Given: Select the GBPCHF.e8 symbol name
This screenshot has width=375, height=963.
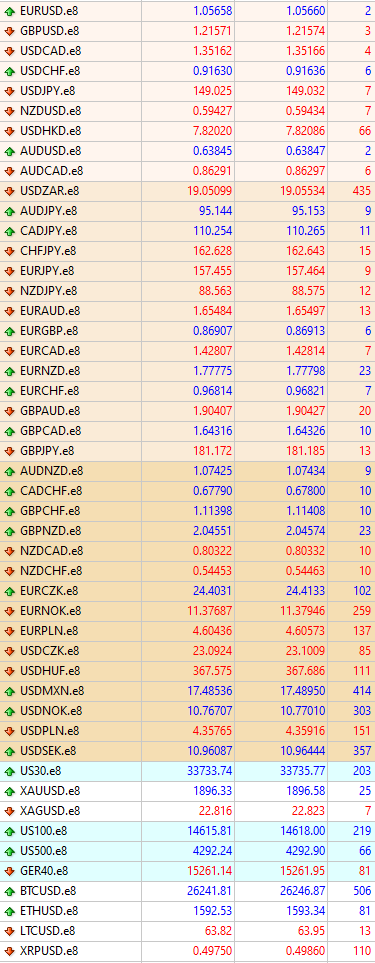Looking at the screenshot, I should click(x=50, y=511).
